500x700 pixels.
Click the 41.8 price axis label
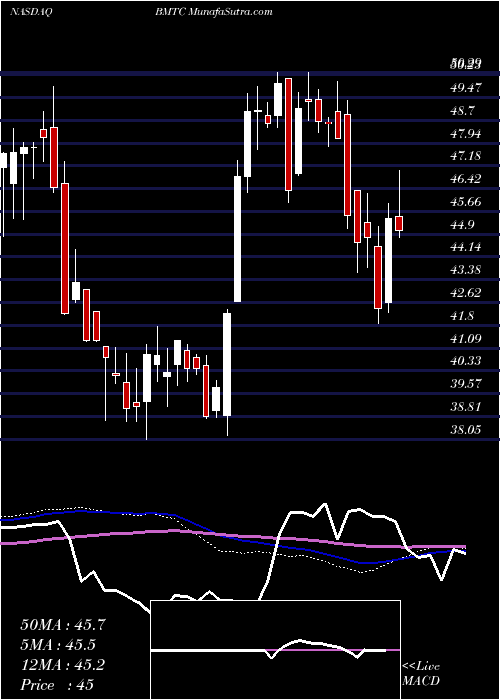click(x=464, y=316)
